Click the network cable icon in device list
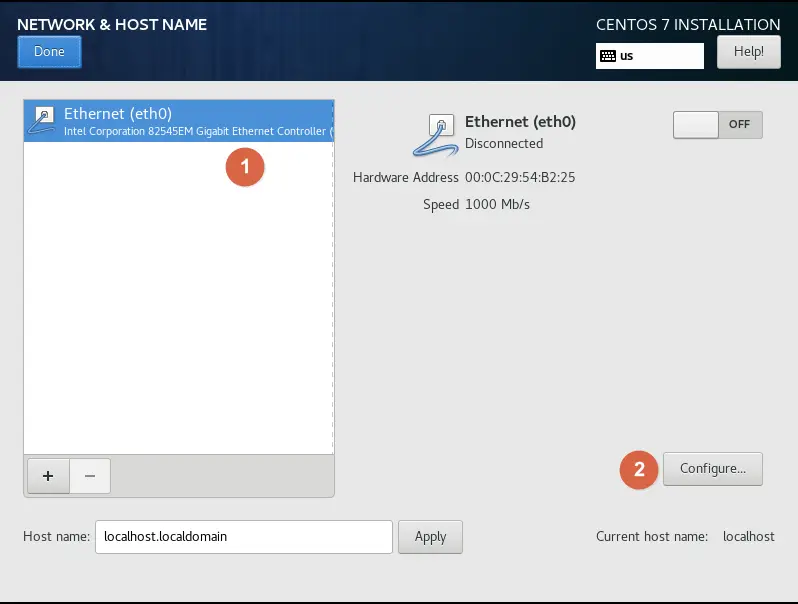 [42, 121]
